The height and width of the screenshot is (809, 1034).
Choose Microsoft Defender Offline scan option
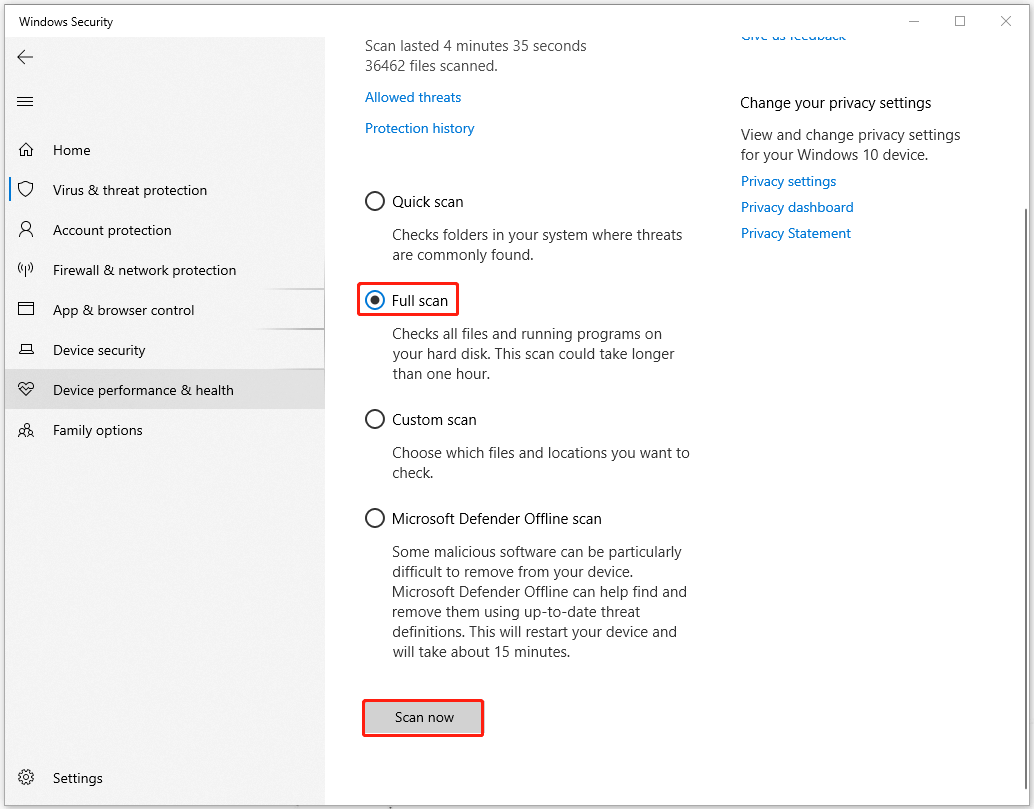click(375, 519)
